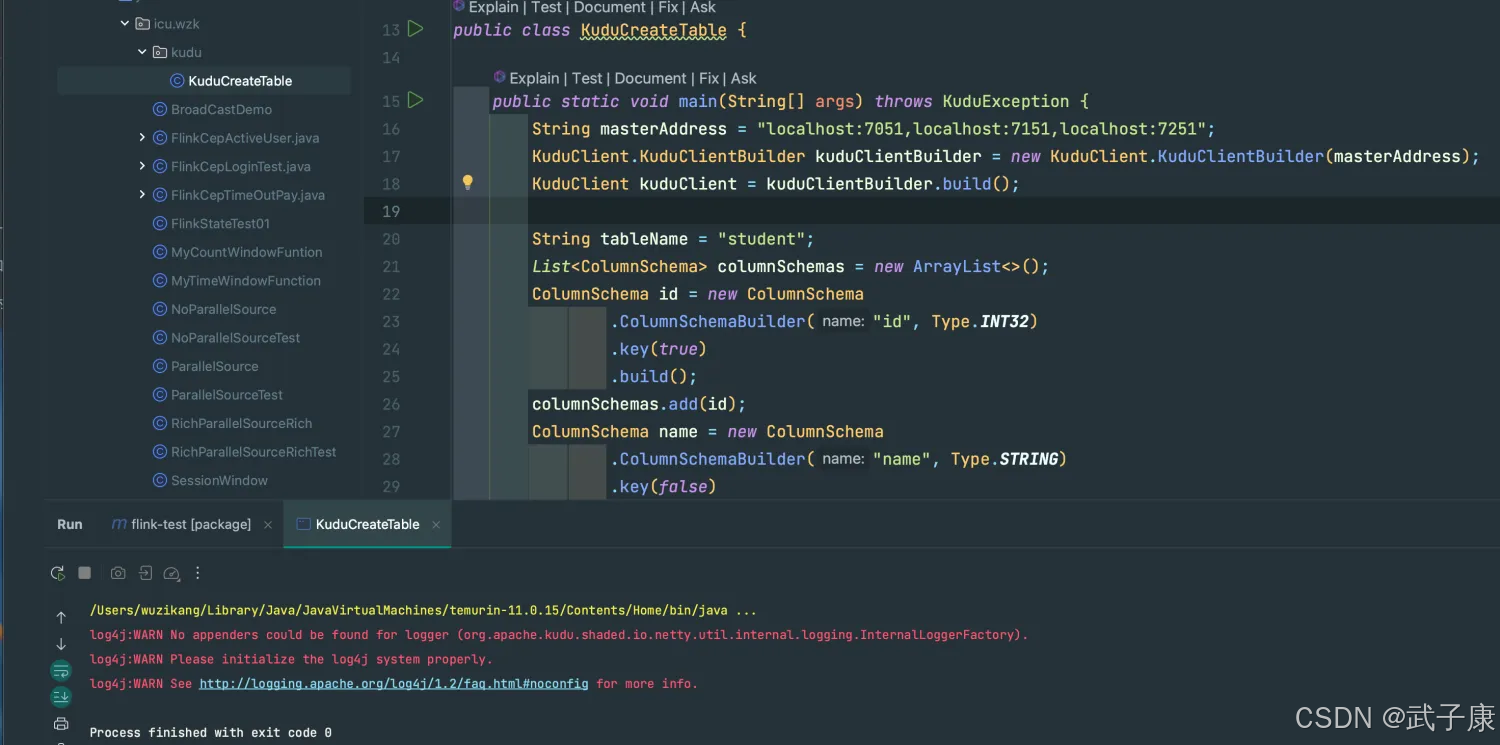The image size is (1500, 745).
Task: Open BroadCastDemo class in project tree
Action: [x=221, y=109]
